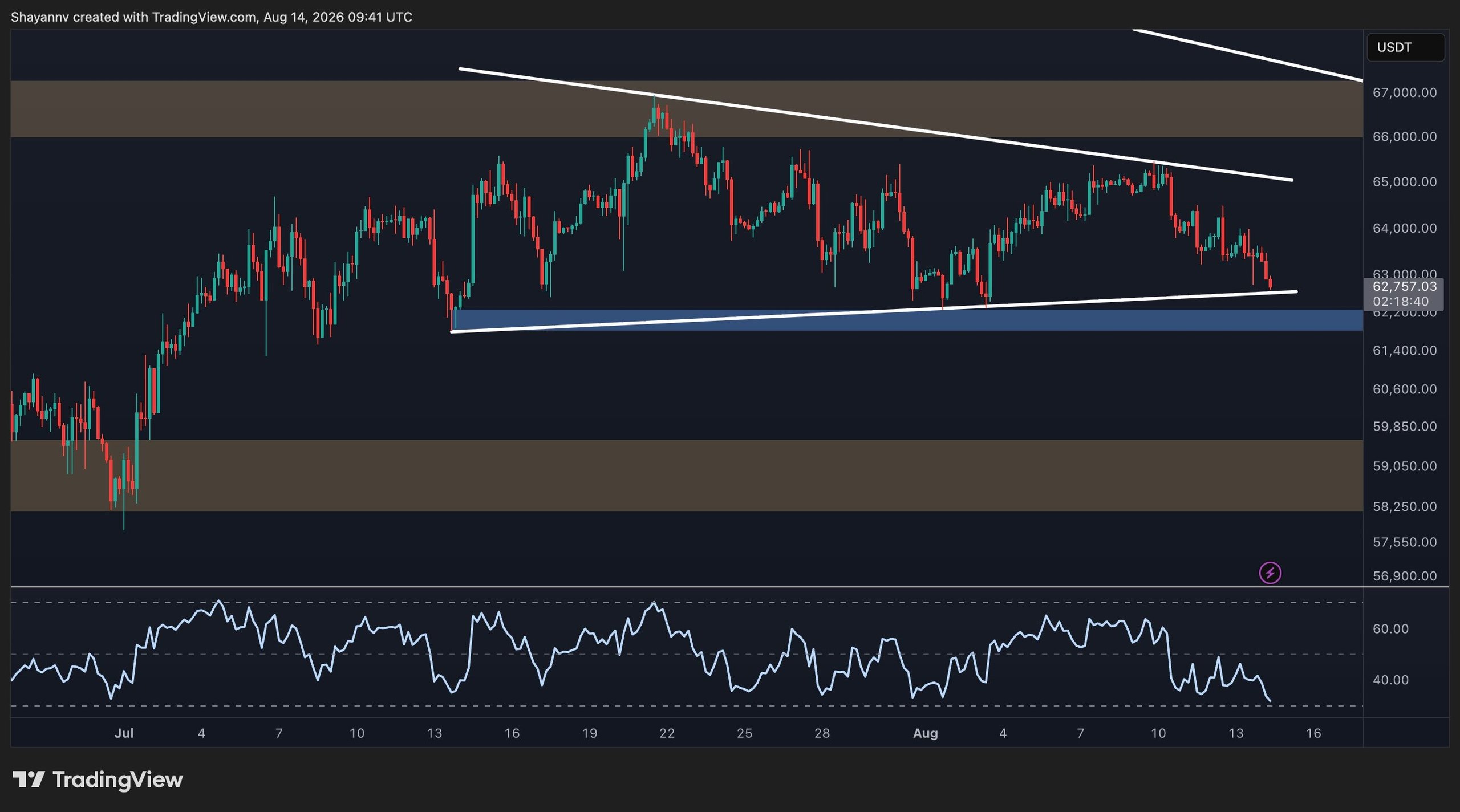
Task: Select the blue support zone rectangle
Action: [907, 320]
